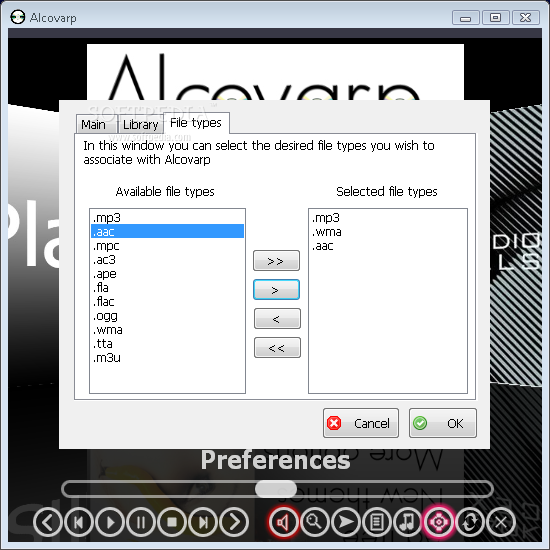Select .mpc in Available file types
The width and height of the screenshot is (550, 550).
tap(167, 246)
